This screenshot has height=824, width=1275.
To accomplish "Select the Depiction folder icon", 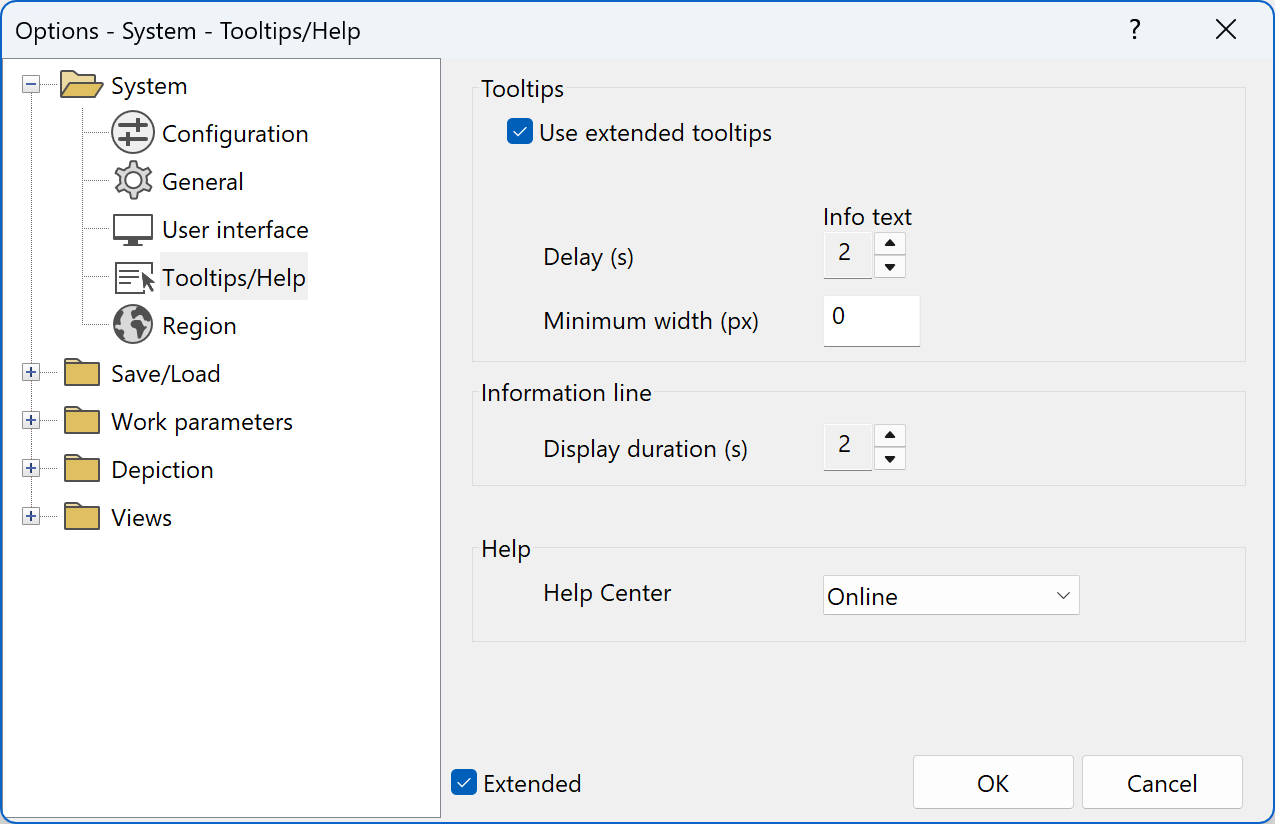I will click(x=80, y=468).
